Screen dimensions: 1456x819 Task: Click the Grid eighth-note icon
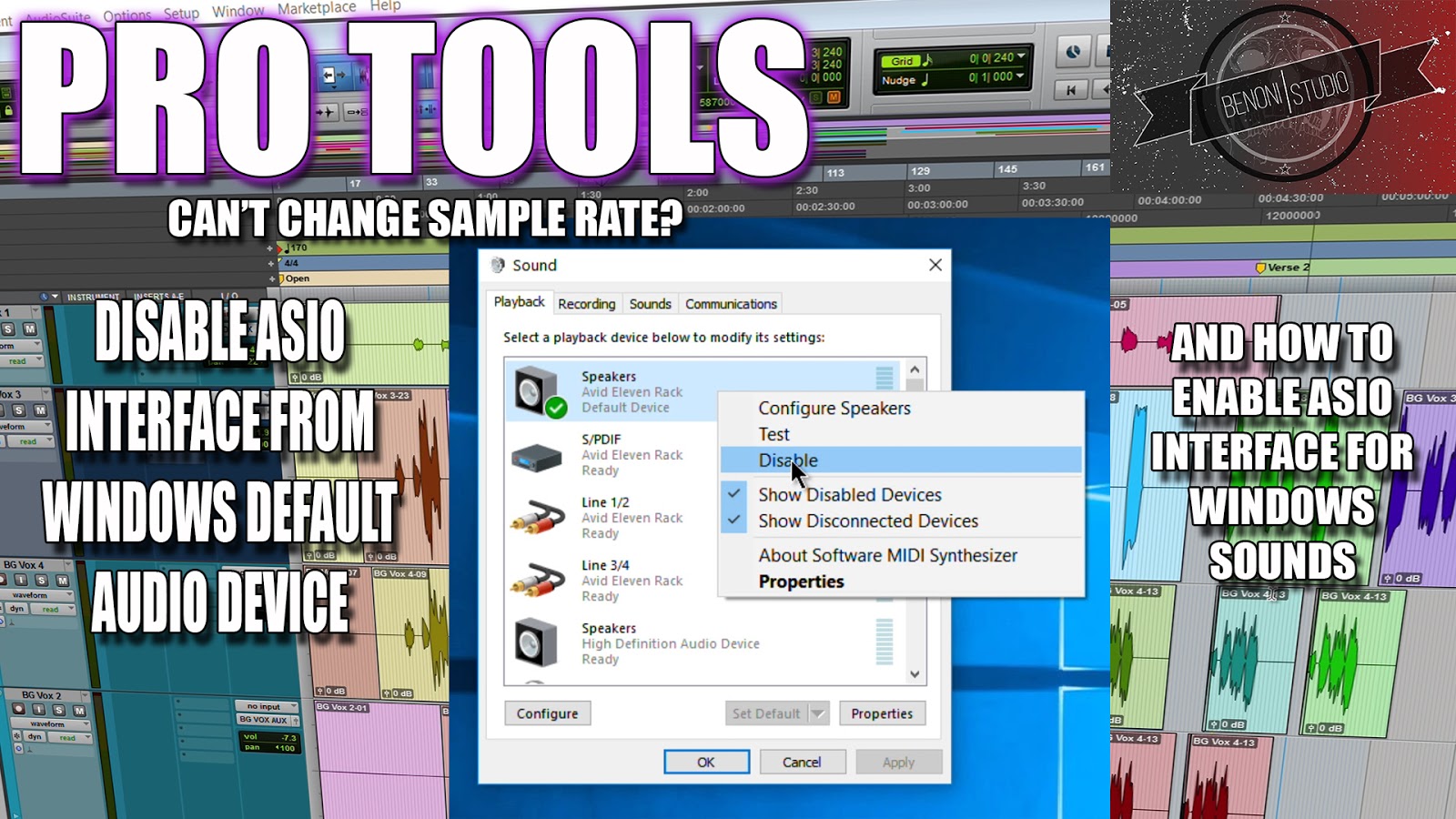tap(927, 60)
